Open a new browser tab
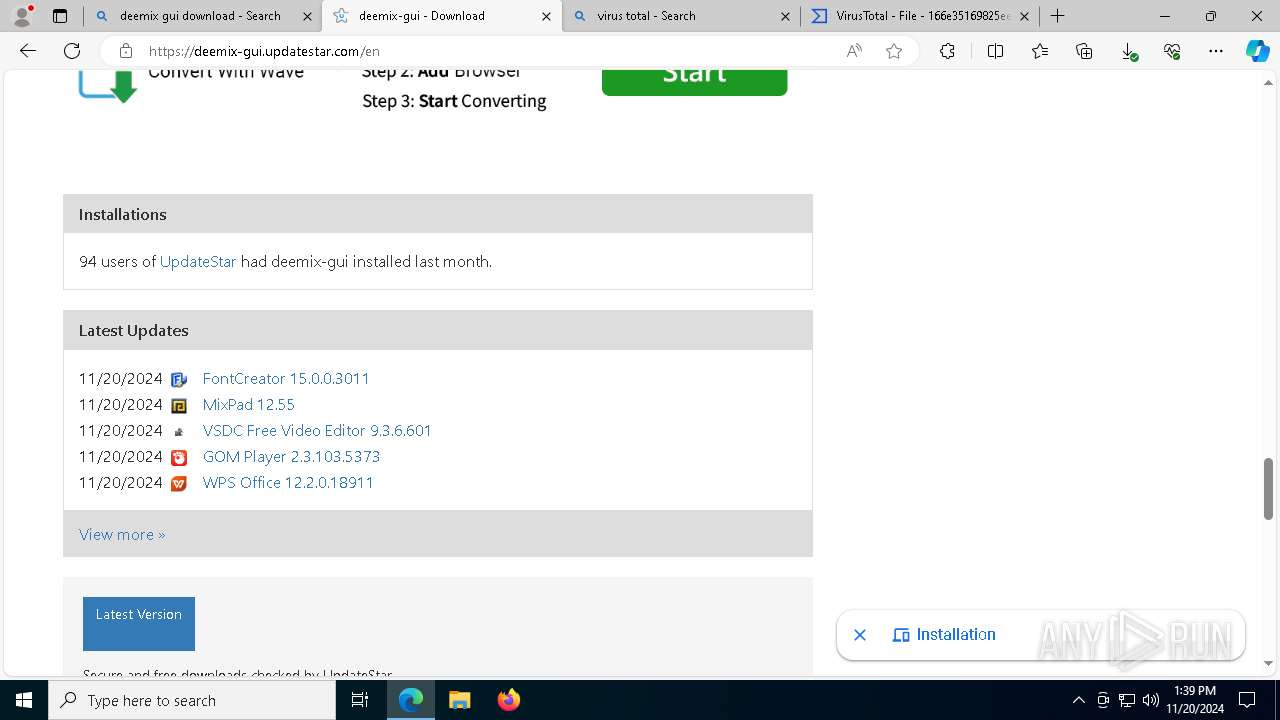This screenshot has height=720, width=1280. pos(1057,16)
